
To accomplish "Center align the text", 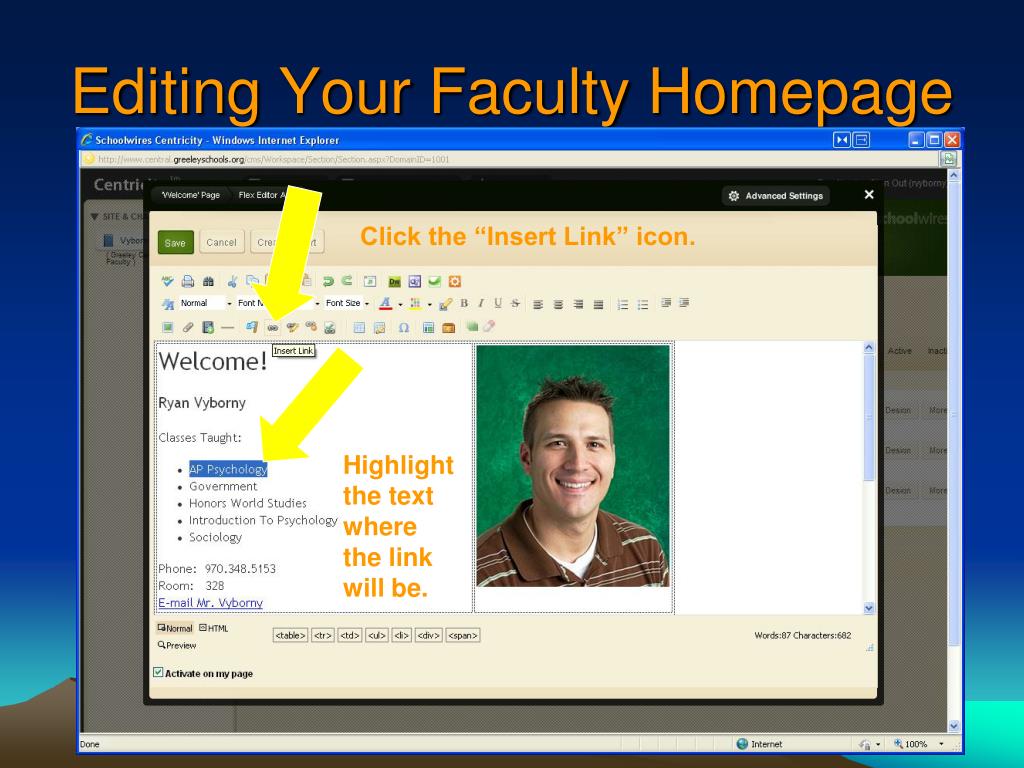I will 558,304.
